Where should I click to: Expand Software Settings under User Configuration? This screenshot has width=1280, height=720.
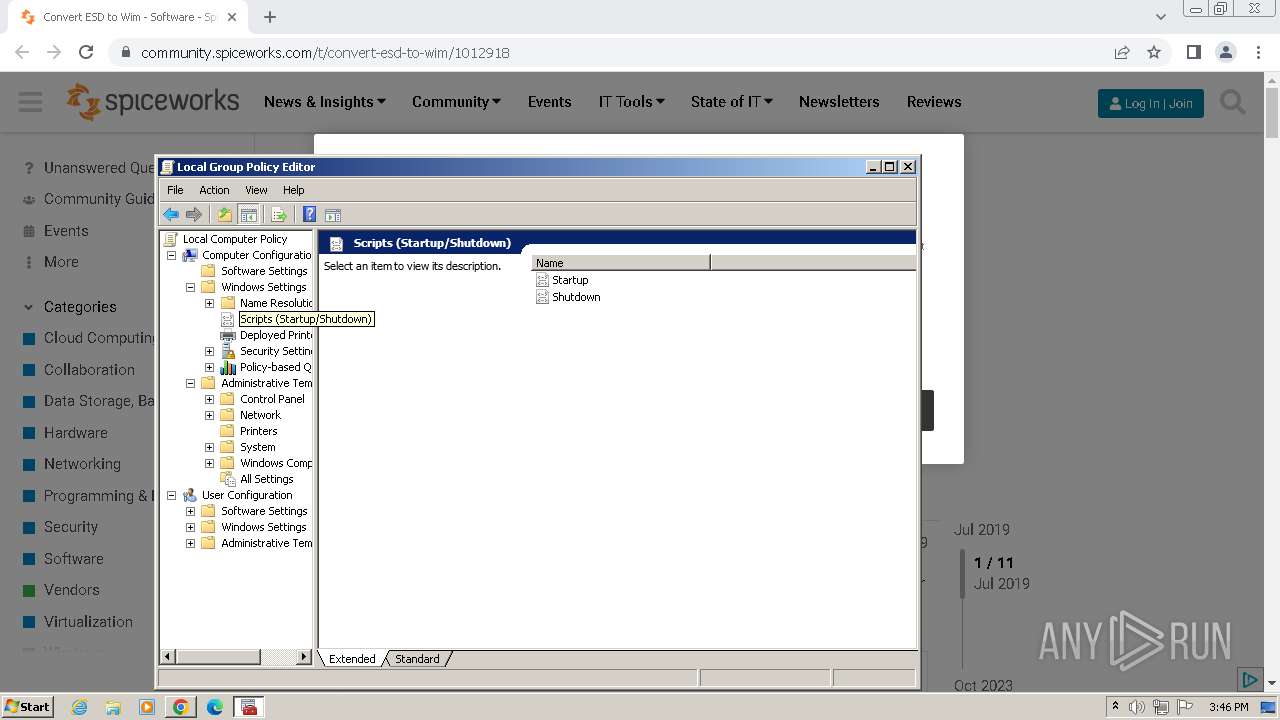click(190, 511)
